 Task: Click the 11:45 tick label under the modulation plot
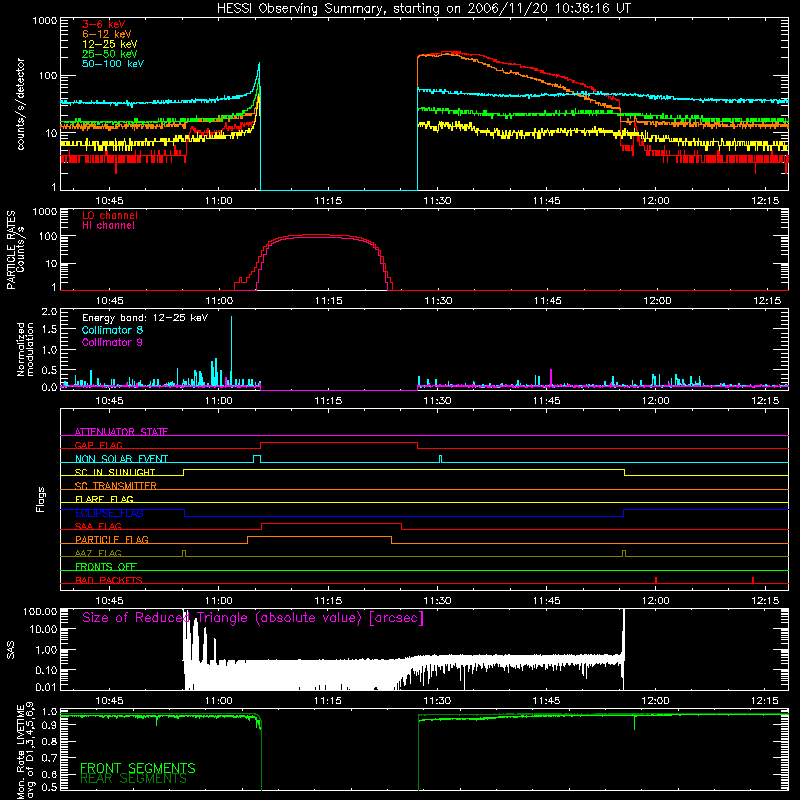click(x=546, y=401)
